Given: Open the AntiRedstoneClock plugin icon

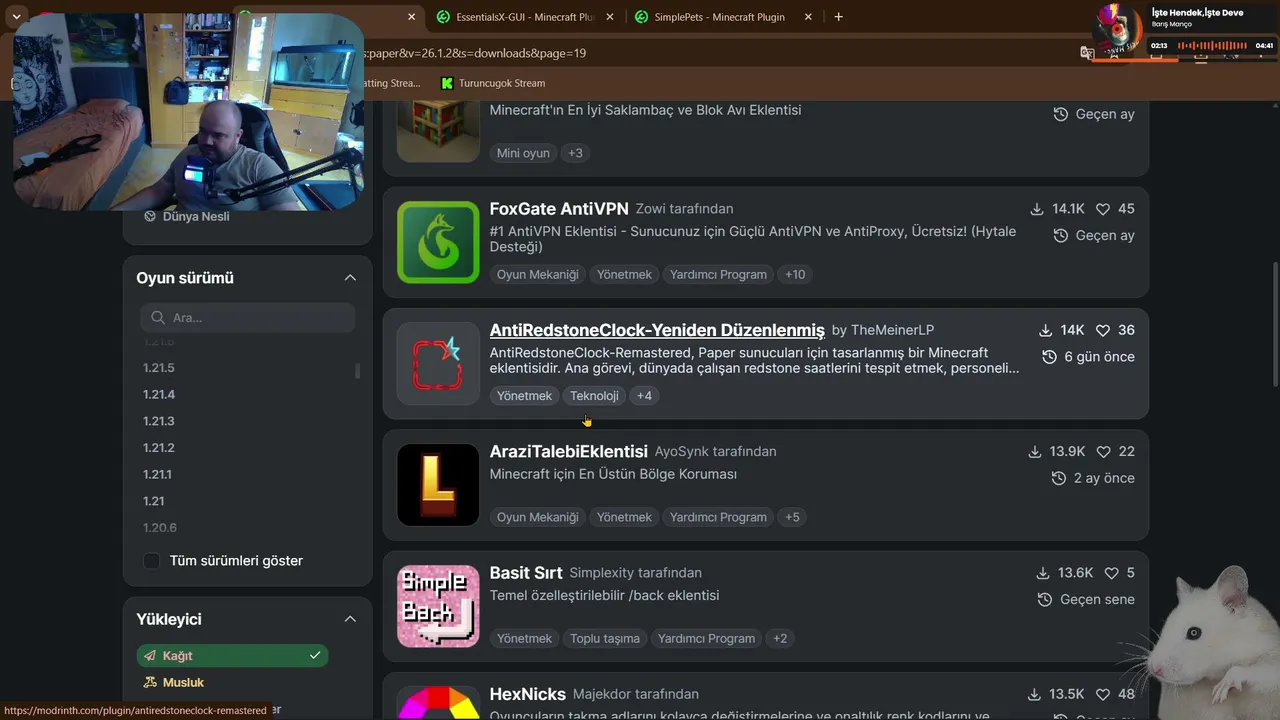Looking at the screenshot, I should (438, 363).
